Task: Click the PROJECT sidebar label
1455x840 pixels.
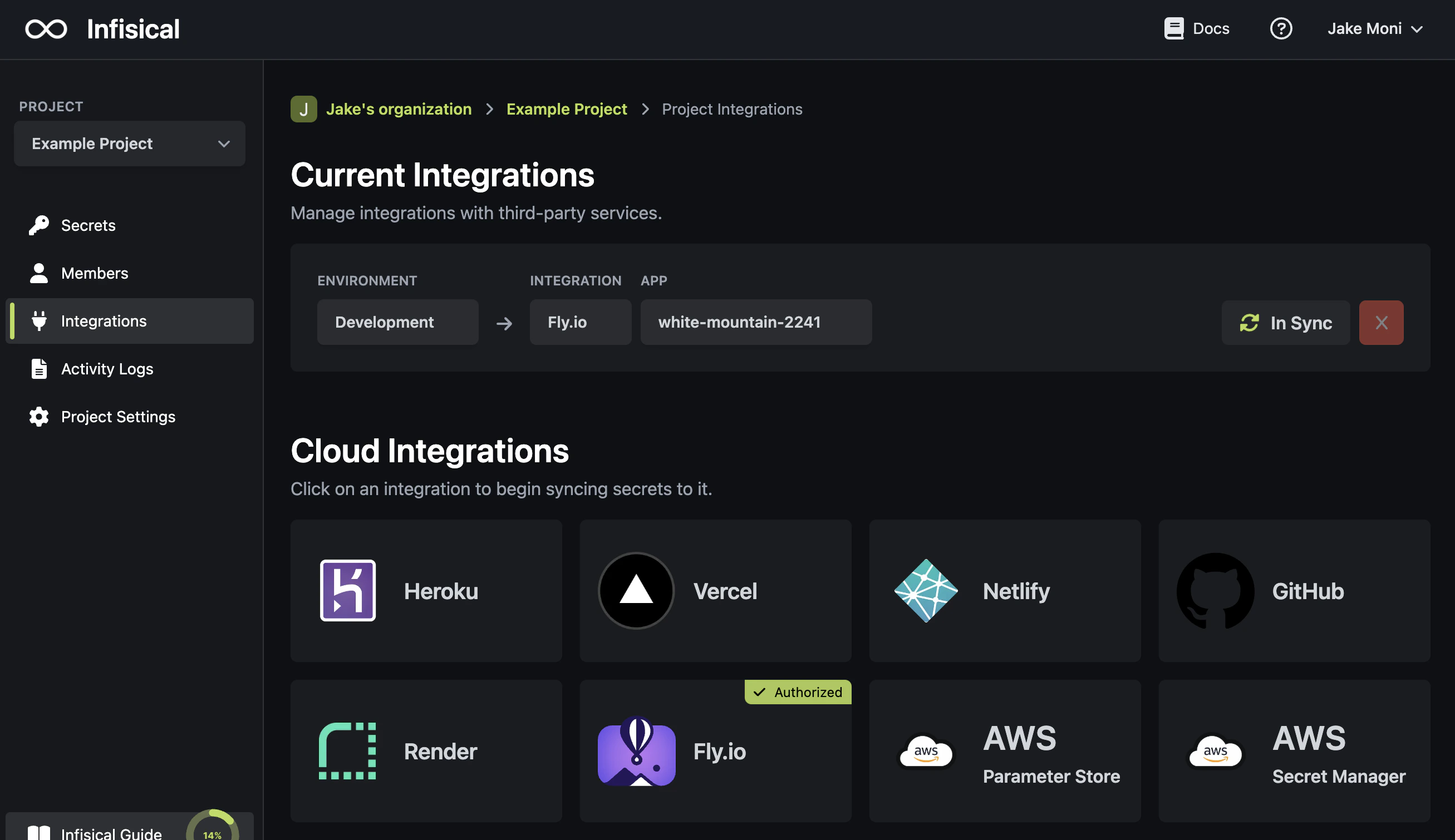Action: [x=51, y=107]
